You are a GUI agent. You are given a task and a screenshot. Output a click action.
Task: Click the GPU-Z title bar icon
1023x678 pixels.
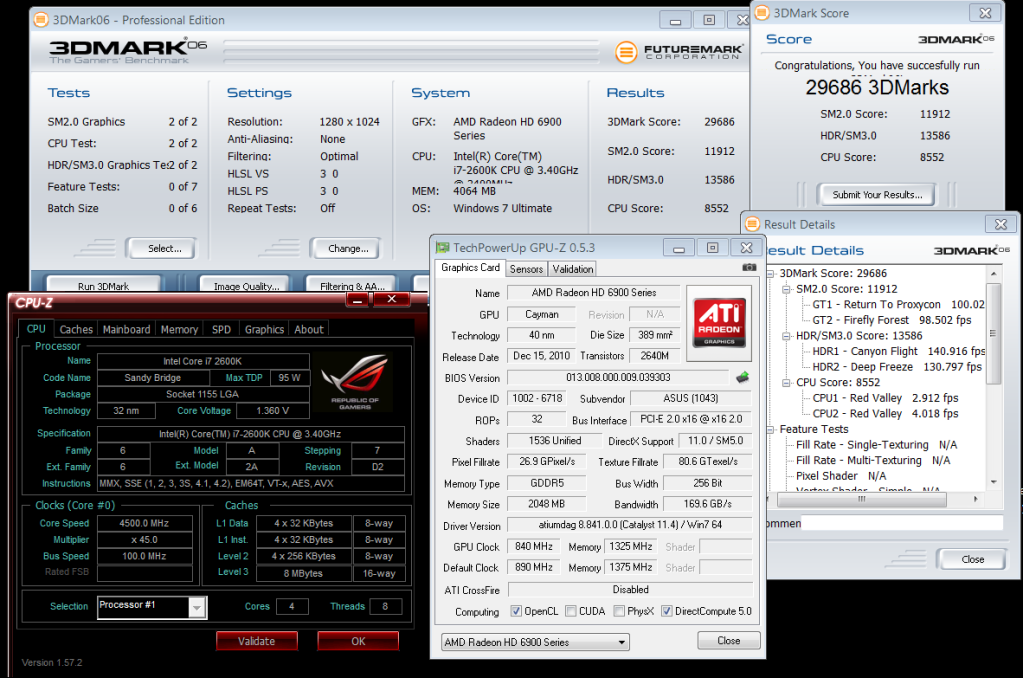tap(443, 246)
